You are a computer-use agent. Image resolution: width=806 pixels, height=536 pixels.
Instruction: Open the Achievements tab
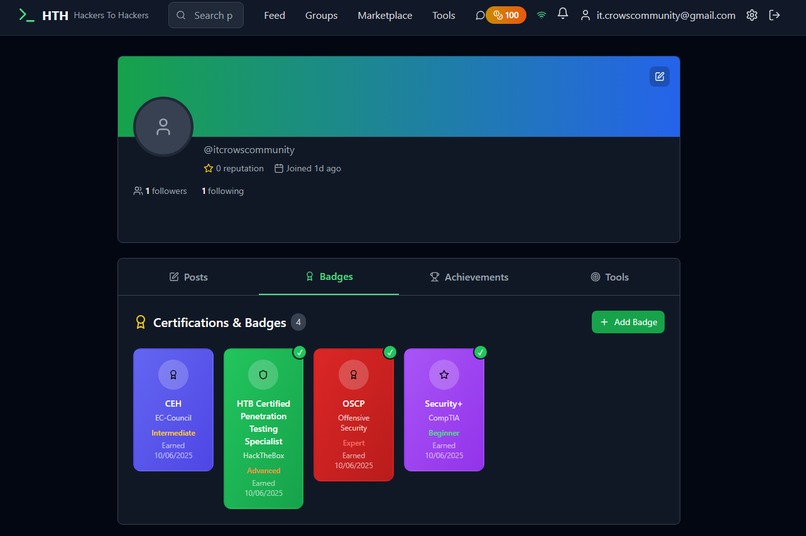[469, 277]
